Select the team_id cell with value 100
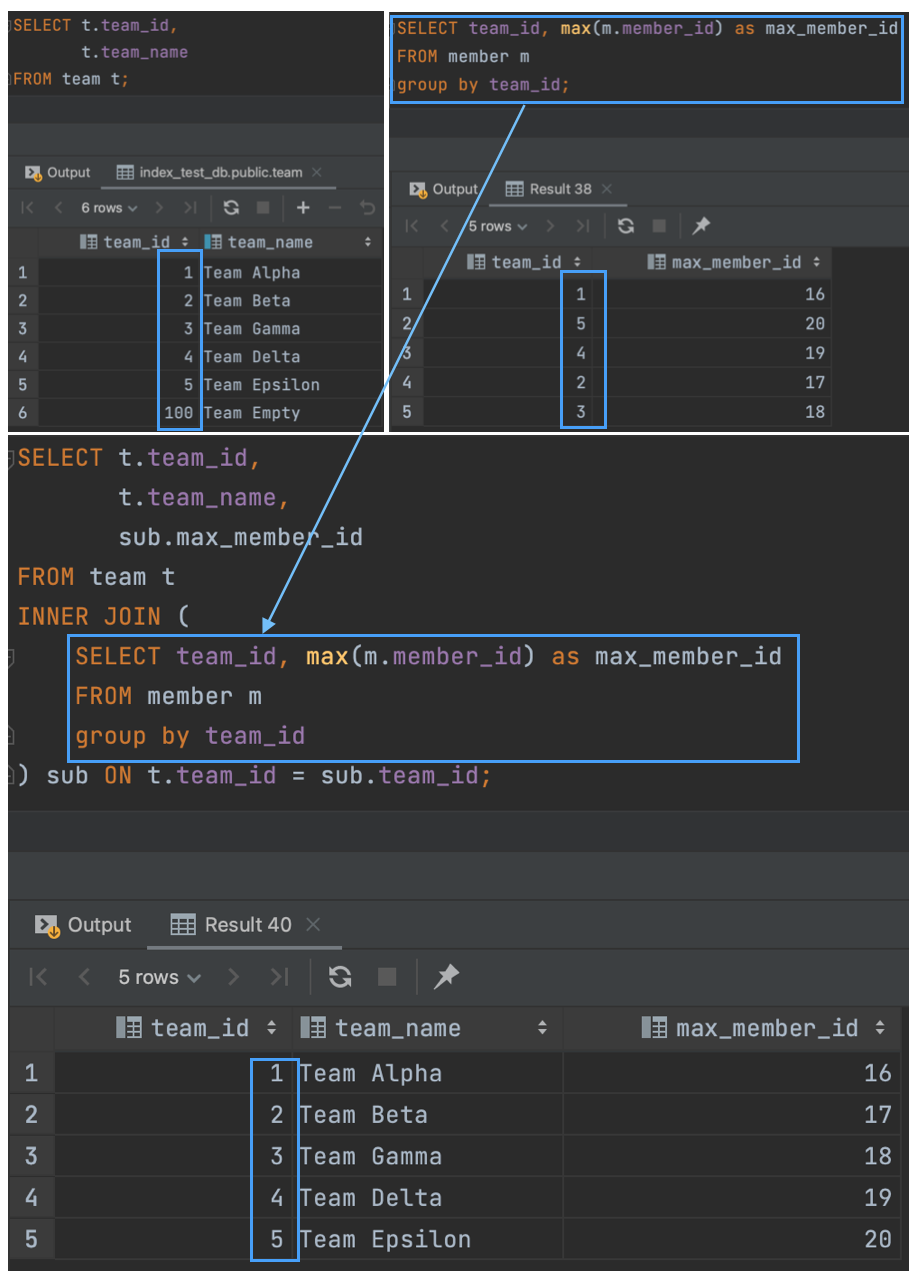920x1284 pixels. click(x=119, y=412)
